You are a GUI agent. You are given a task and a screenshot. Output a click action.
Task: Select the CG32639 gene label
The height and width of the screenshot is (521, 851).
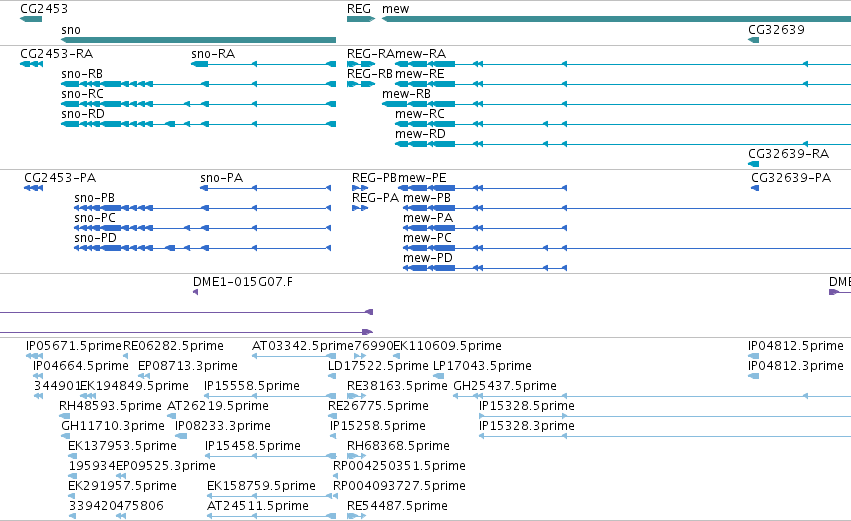tap(776, 30)
